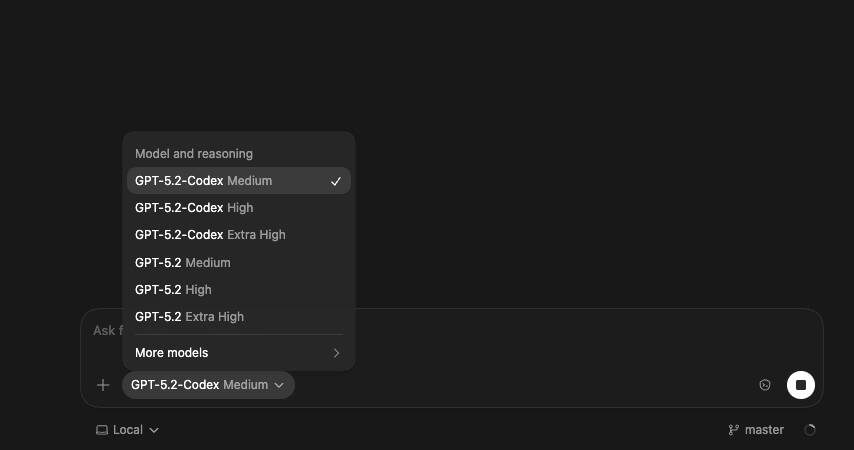854x450 pixels.
Task: Click the chevron next to Local
Action: (154, 430)
